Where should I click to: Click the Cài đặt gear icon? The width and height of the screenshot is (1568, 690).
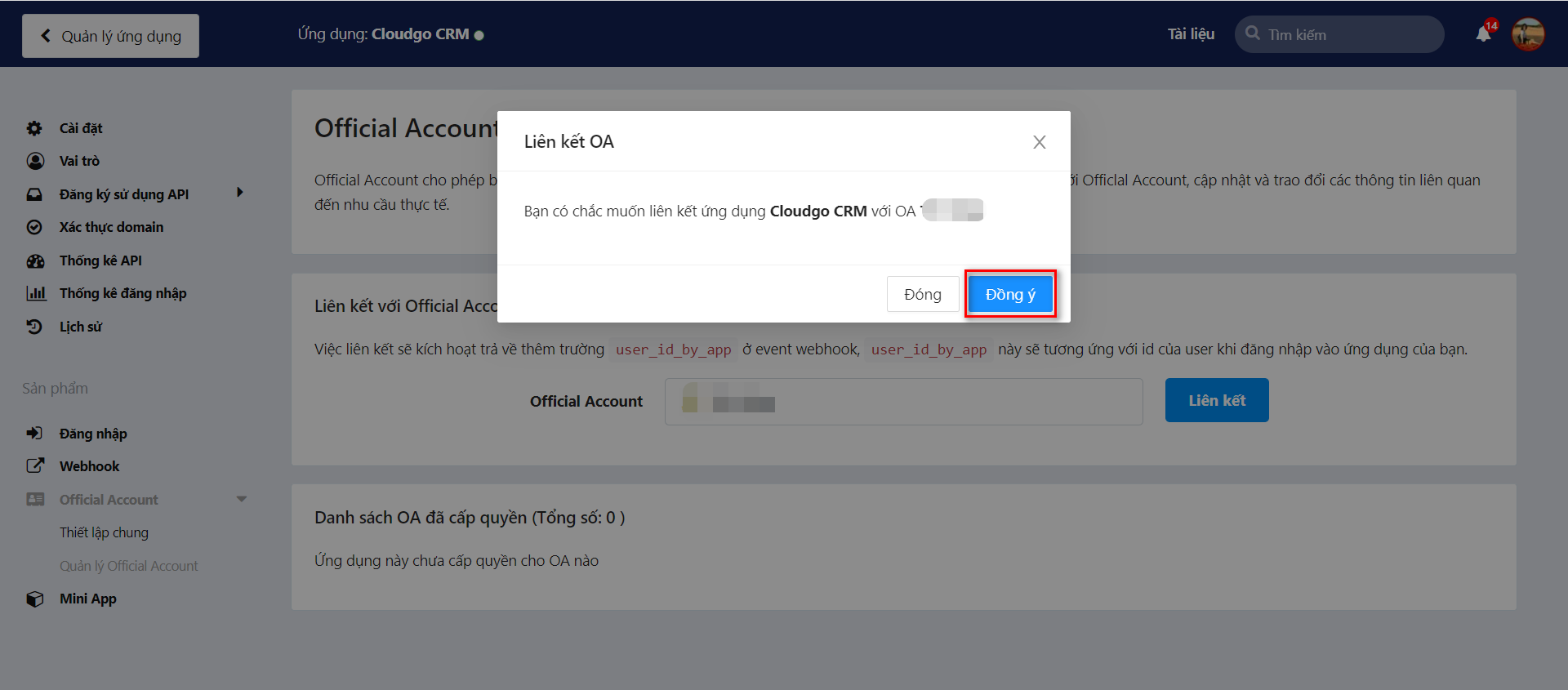34,128
